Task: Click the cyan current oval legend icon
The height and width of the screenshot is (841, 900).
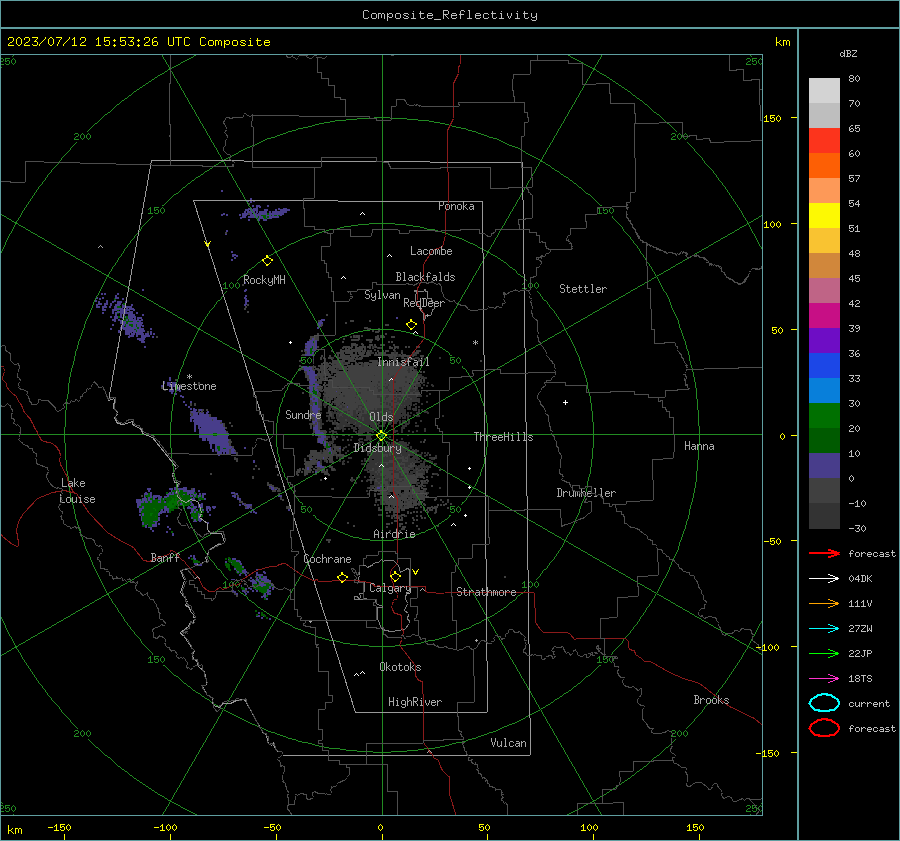Action: (824, 703)
